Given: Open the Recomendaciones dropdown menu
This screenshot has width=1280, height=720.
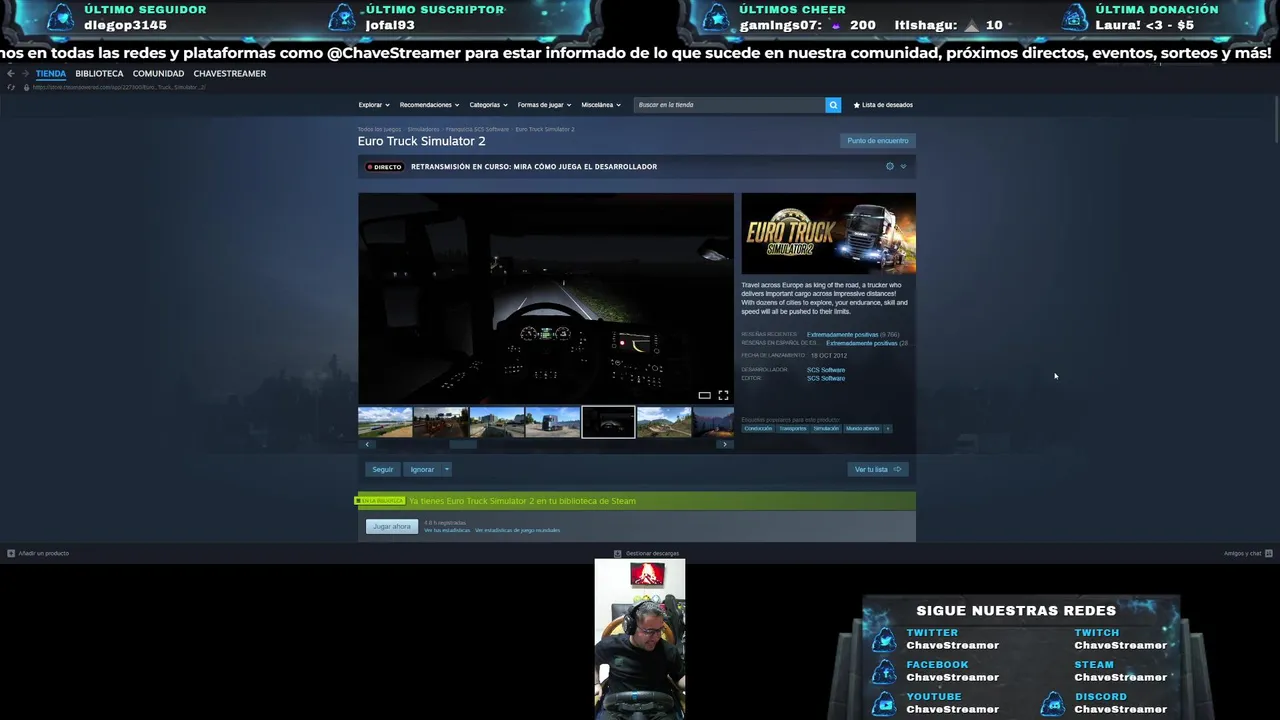Looking at the screenshot, I should [x=429, y=105].
